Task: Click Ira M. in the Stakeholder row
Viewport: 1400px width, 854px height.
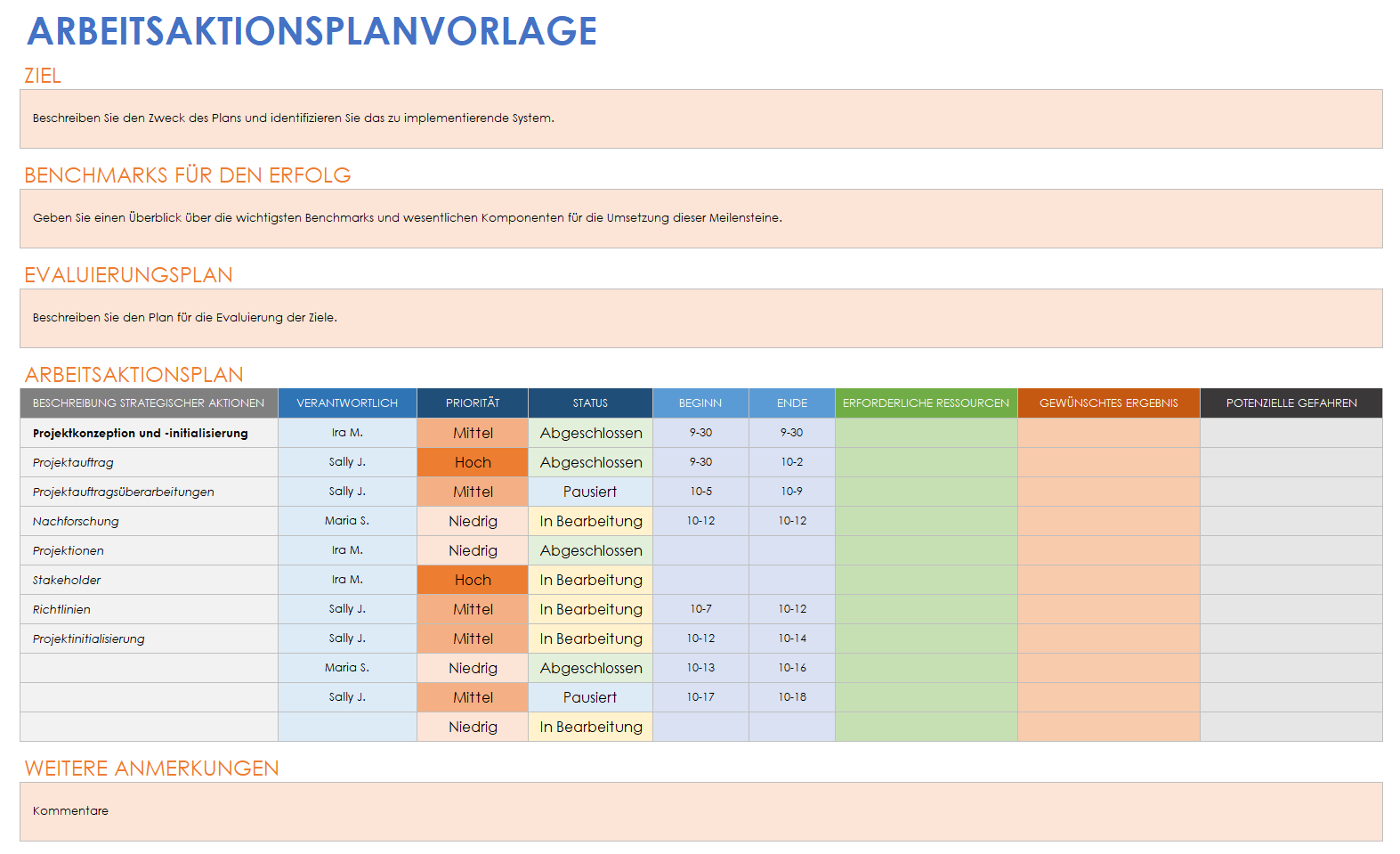Action: coord(347,580)
